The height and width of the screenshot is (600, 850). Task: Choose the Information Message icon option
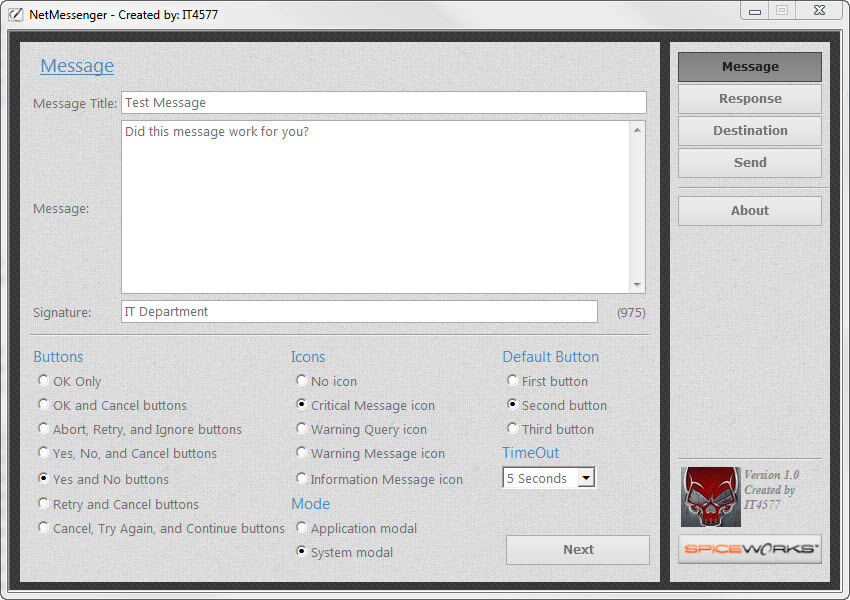(301, 479)
